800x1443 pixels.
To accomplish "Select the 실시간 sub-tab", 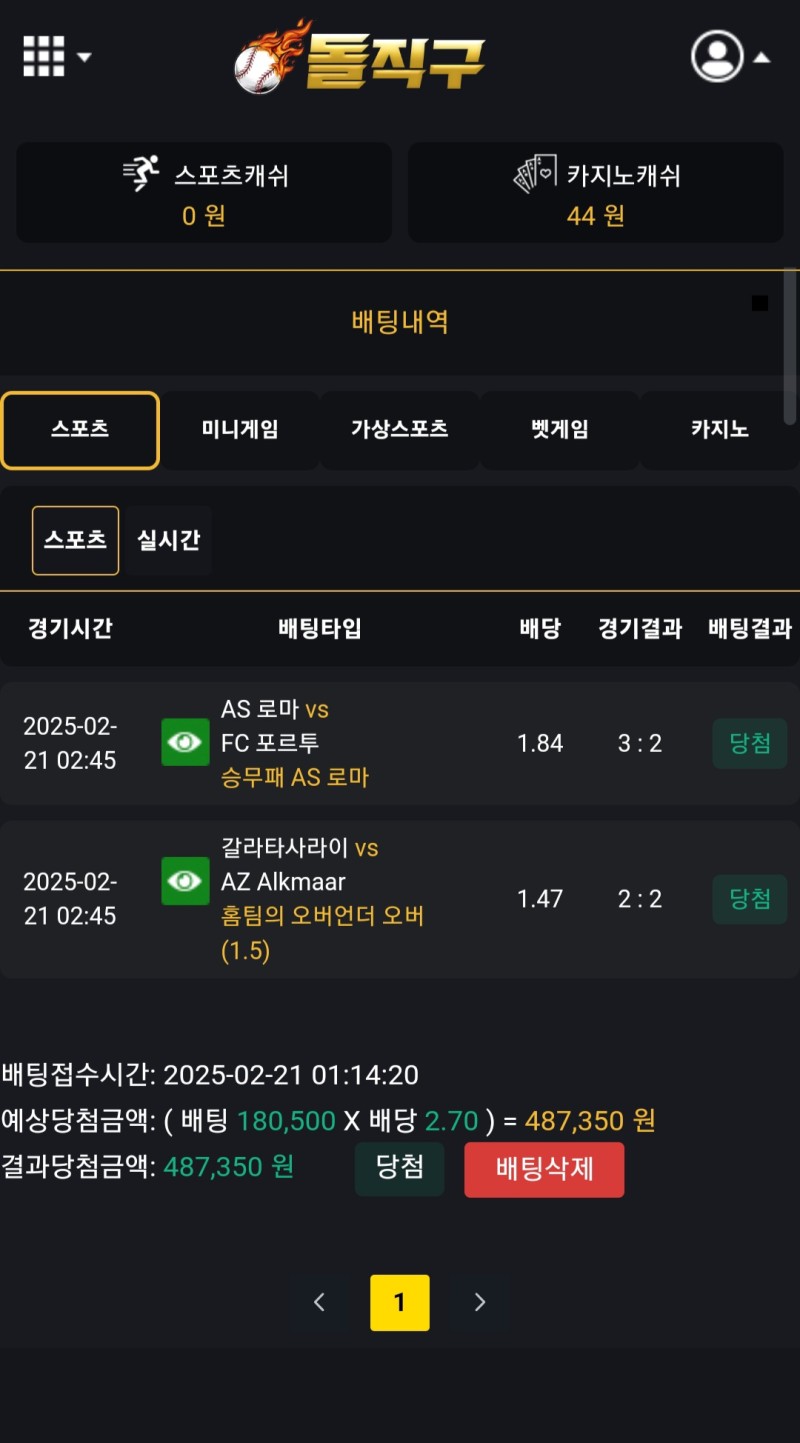I will point(168,540).
